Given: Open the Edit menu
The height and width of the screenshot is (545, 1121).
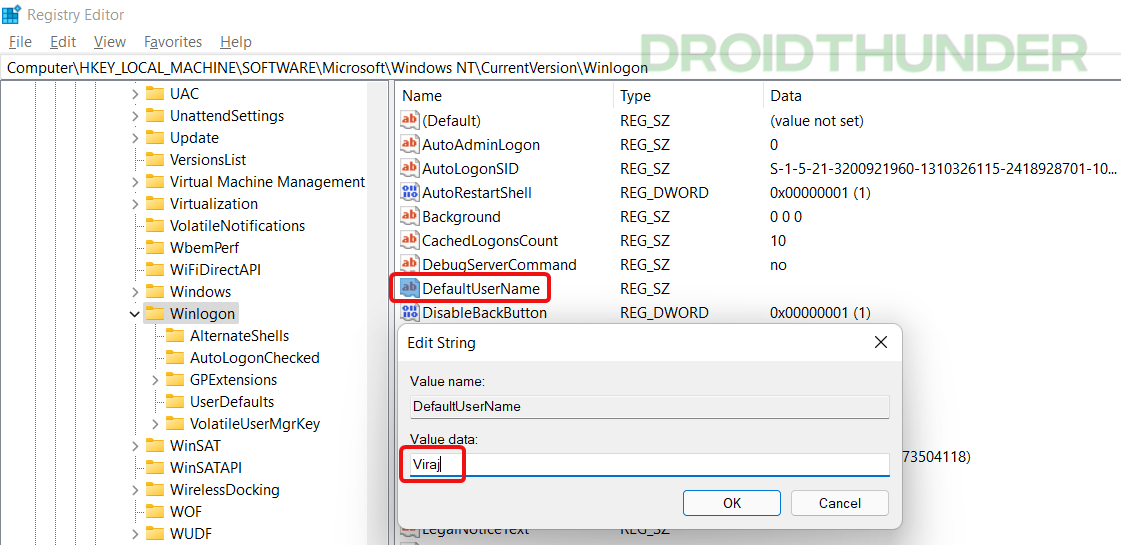Looking at the screenshot, I should point(63,41).
